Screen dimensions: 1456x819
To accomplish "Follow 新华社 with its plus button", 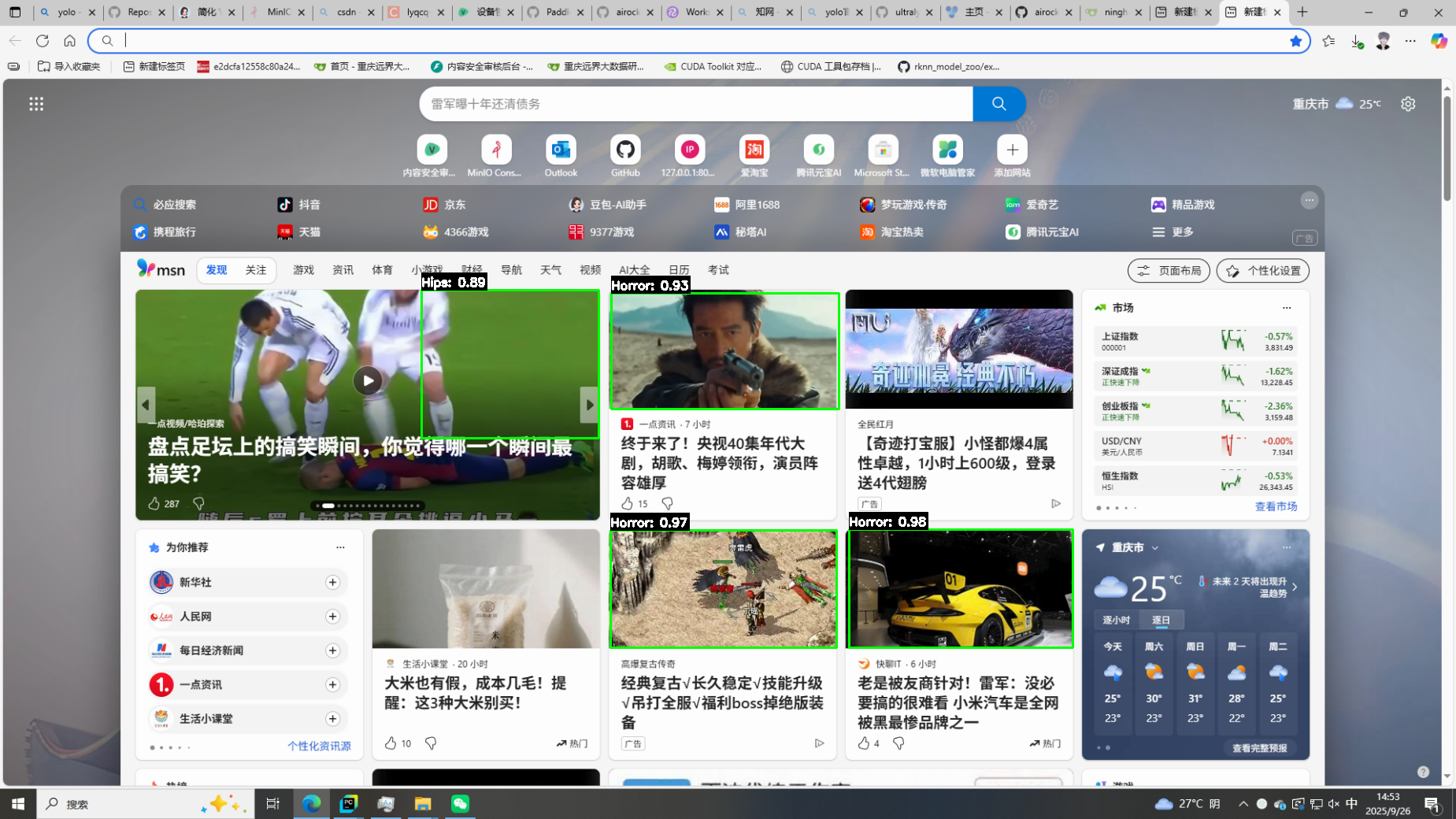I will click(x=332, y=582).
